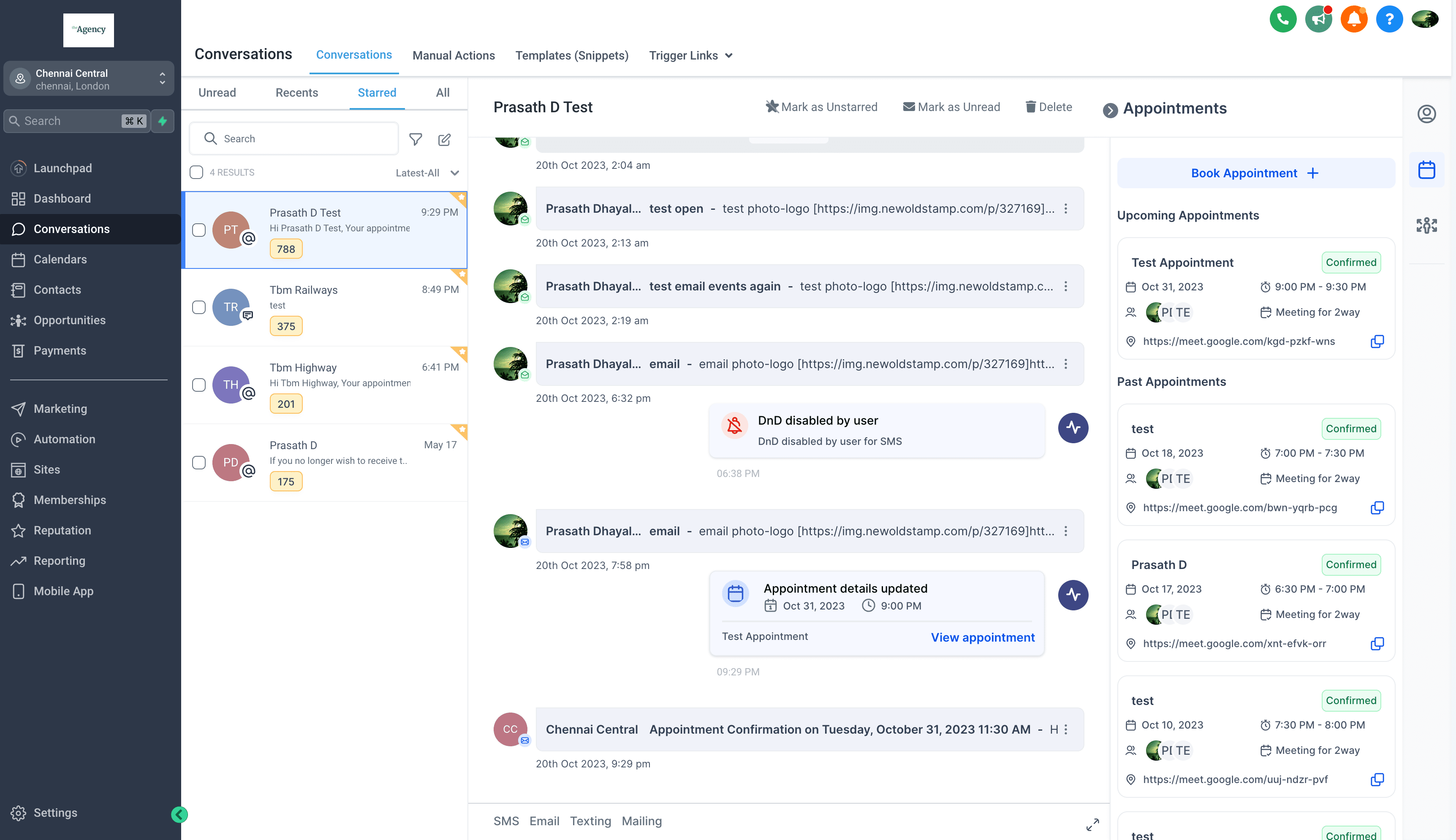1456x840 pixels.
Task: Open the Chennai Central location switcher
Action: tap(89, 79)
